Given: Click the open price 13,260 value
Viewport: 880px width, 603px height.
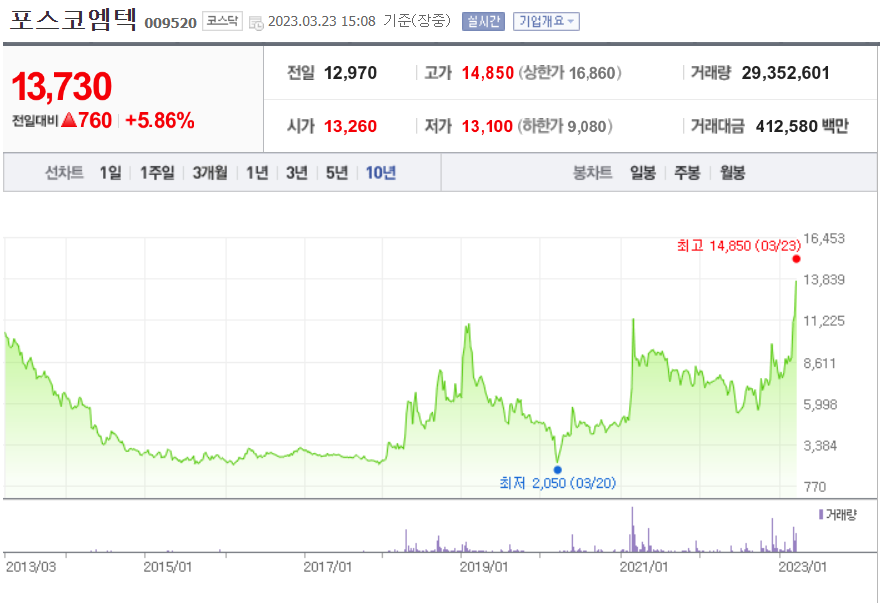Looking at the screenshot, I should pos(351,126).
